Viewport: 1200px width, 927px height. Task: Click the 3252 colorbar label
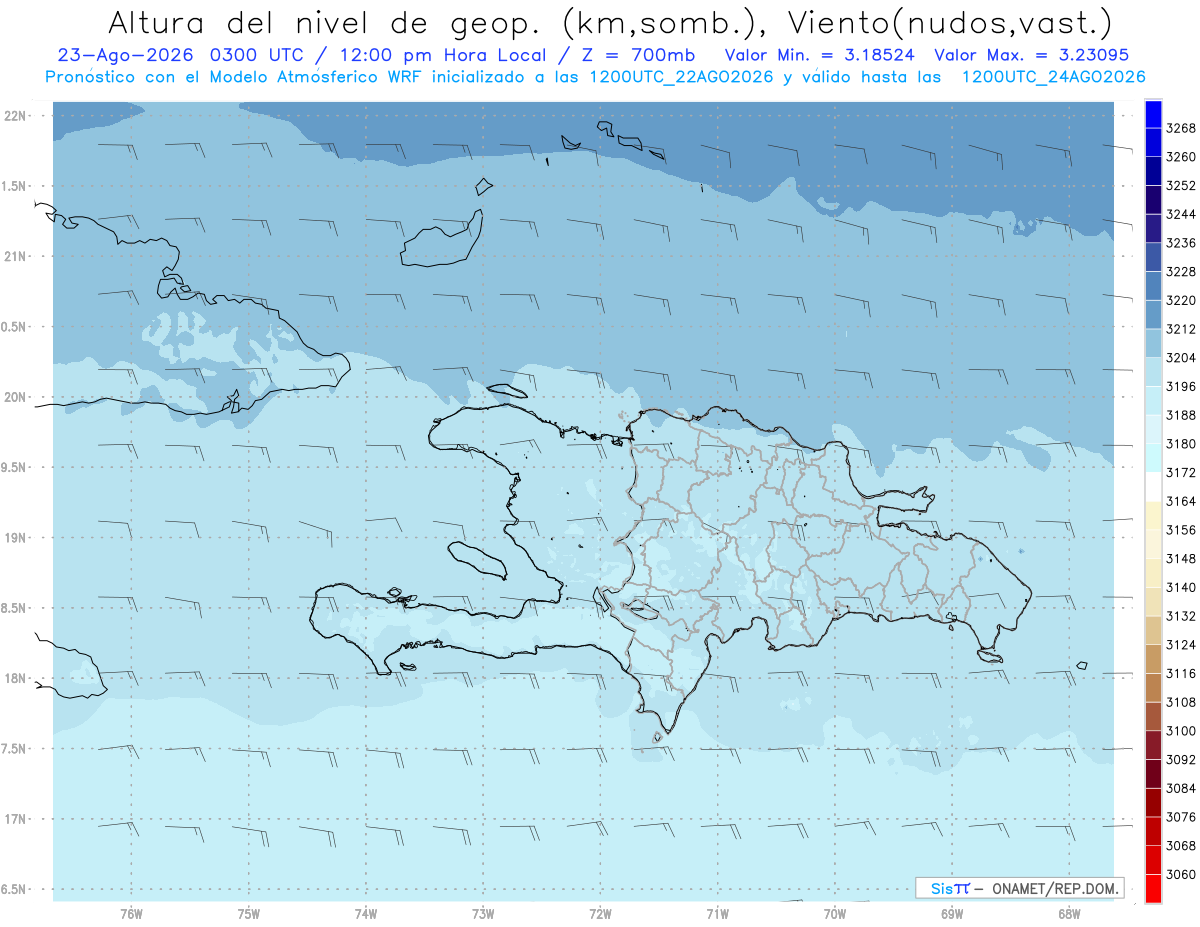pyautogui.click(x=1181, y=186)
